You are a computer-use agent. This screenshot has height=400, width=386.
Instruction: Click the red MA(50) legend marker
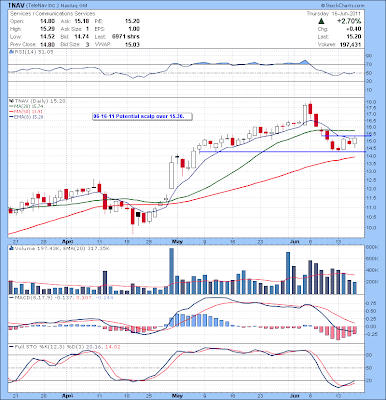(x=10, y=111)
